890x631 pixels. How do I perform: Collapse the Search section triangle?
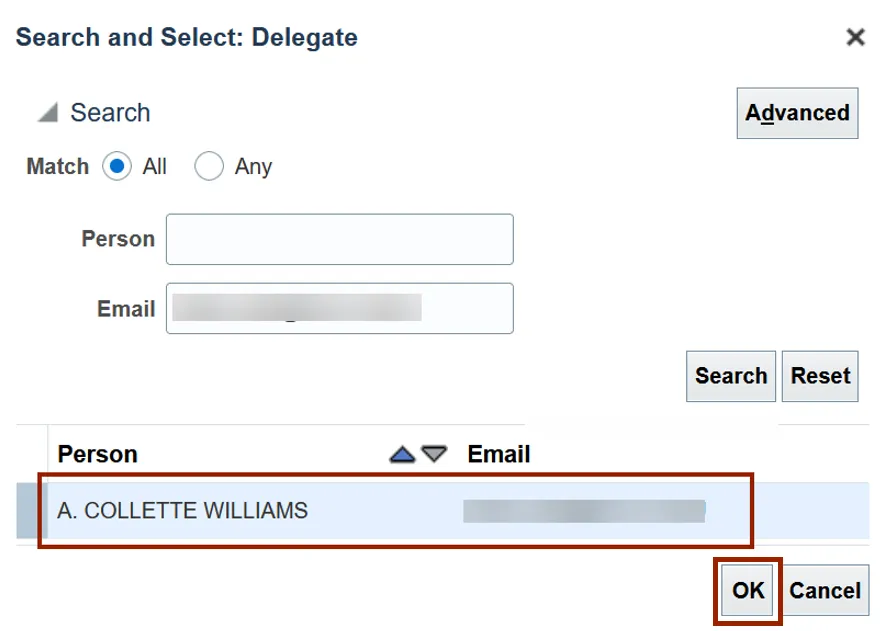click(48, 113)
